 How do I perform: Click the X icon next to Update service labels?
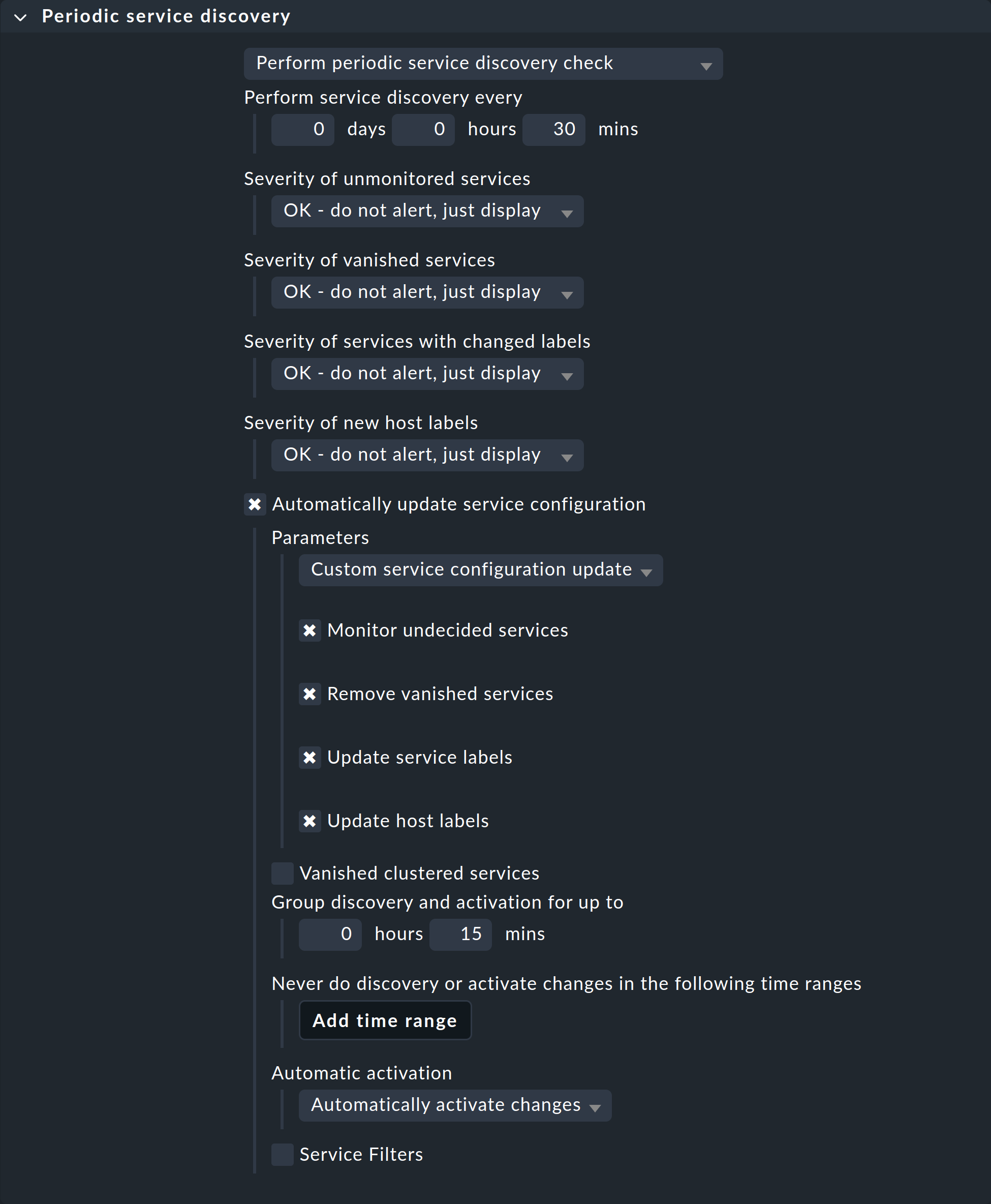pos(310,757)
